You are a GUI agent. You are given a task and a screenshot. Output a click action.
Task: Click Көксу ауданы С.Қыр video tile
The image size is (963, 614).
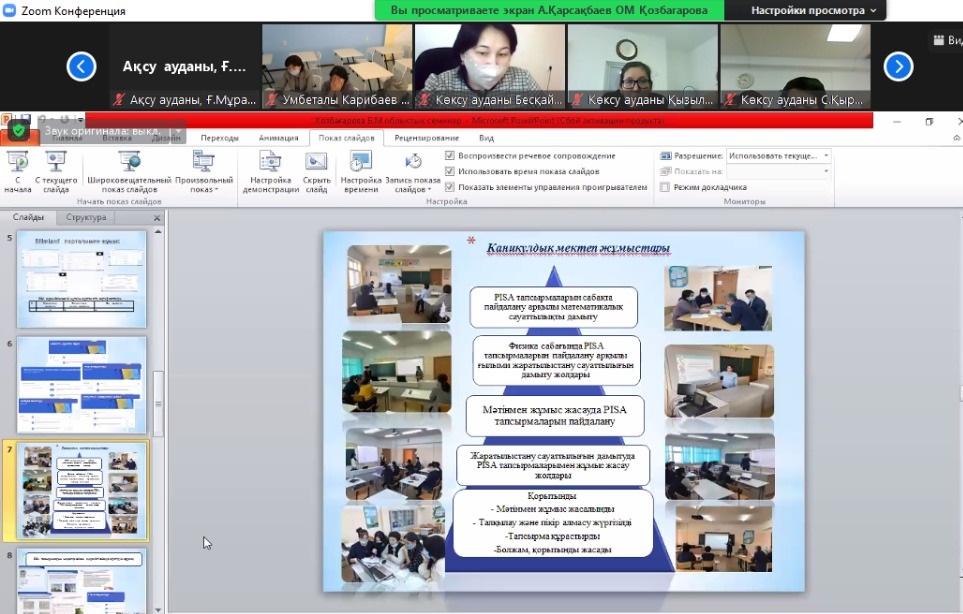(795, 66)
